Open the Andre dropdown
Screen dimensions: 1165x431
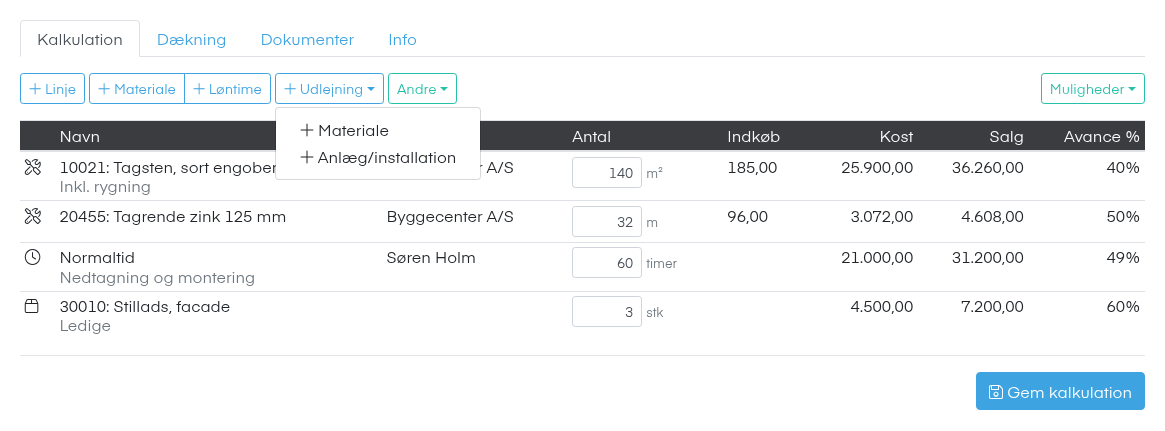pos(422,89)
